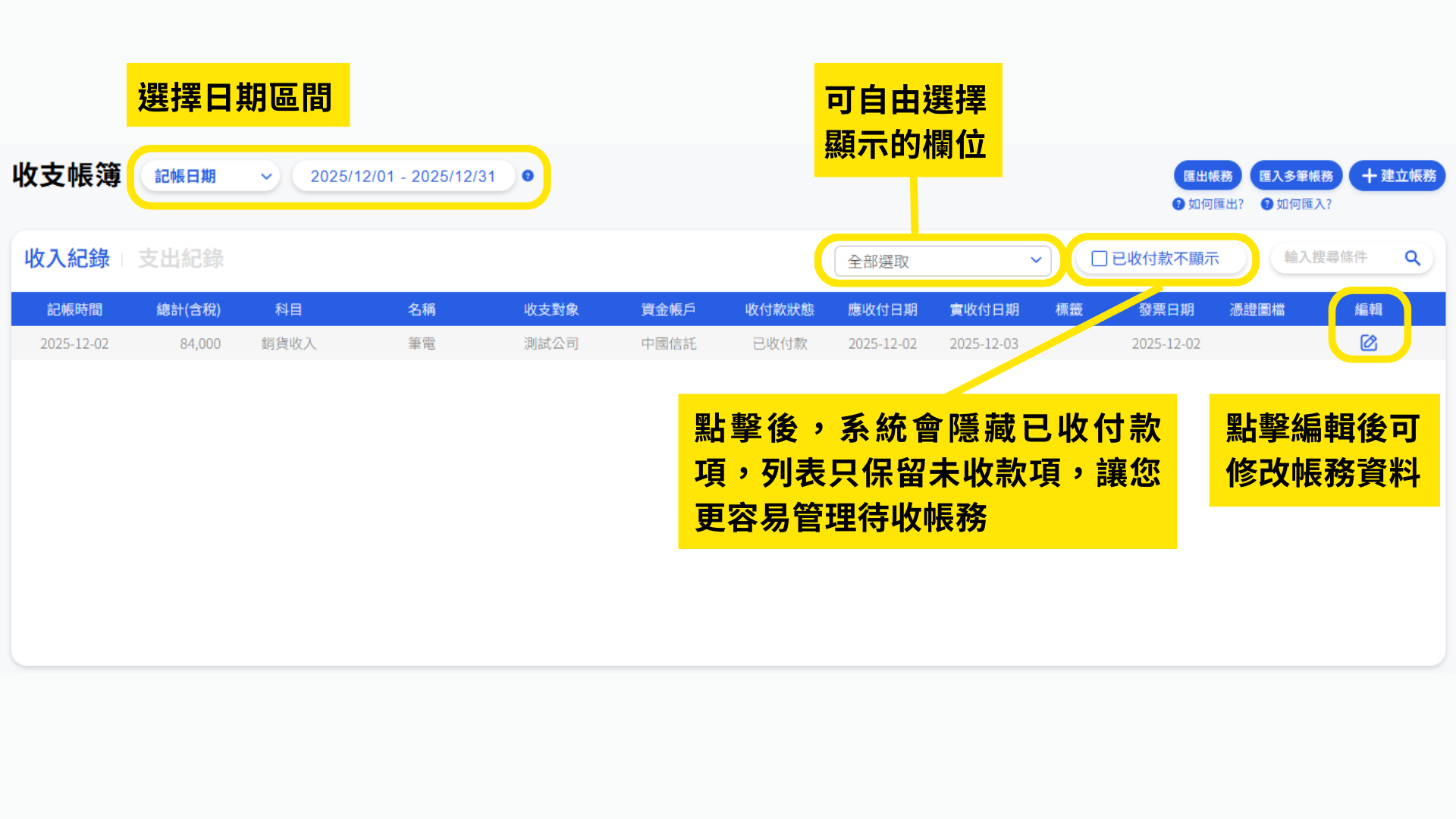Screen dimensions: 1456x819
Task: Switch to 支出紀錄 tab
Action: (180, 259)
